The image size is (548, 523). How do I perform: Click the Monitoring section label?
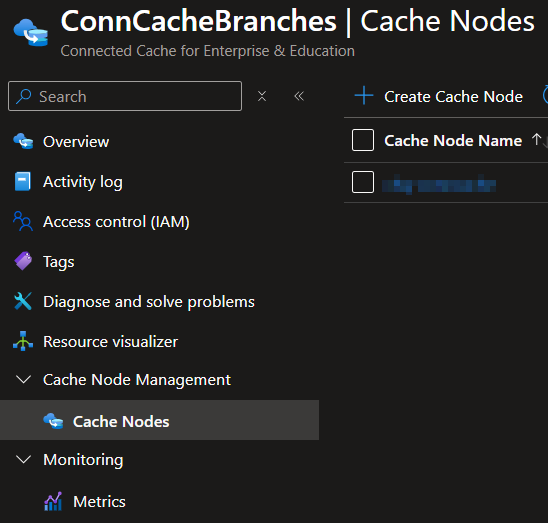(83, 460)
